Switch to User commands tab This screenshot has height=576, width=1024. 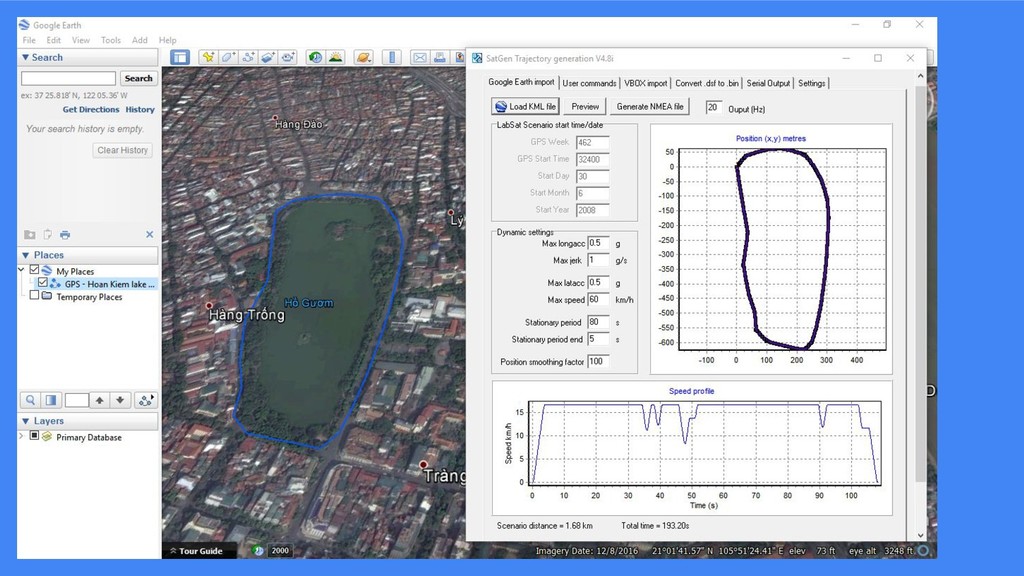tap(589, 83)
